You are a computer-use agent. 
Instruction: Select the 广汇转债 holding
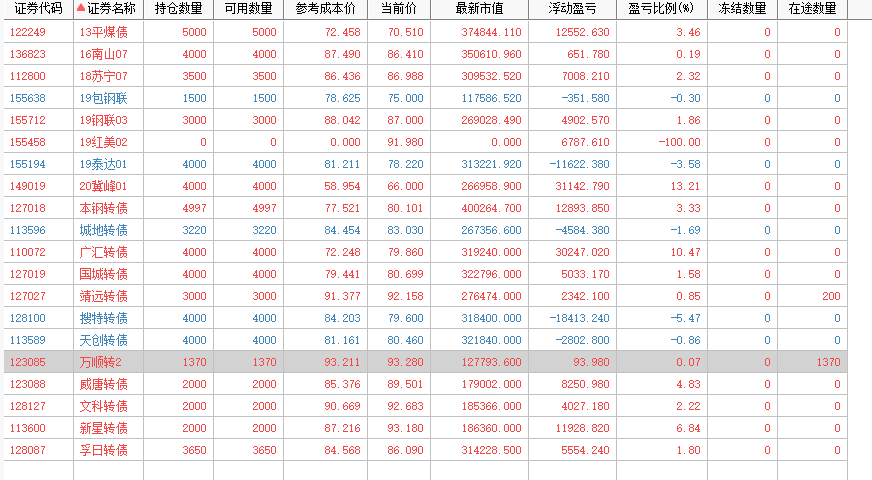coord(103,253)
